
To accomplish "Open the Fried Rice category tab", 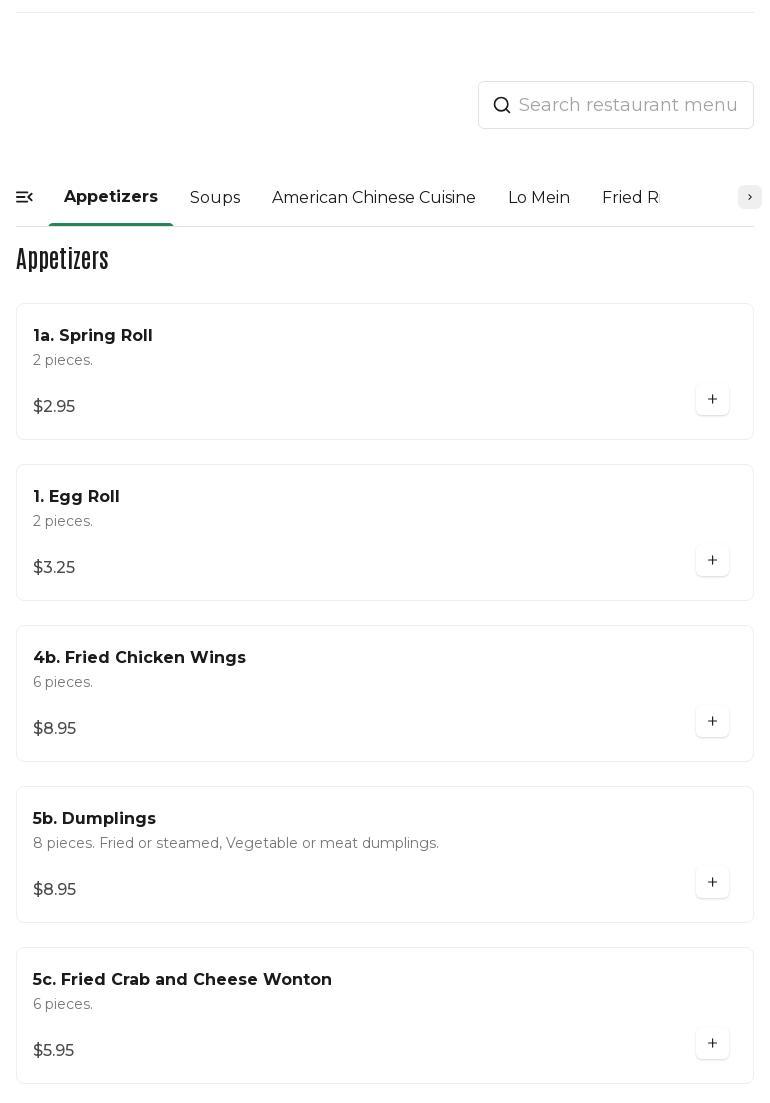I will coord(632,198).
